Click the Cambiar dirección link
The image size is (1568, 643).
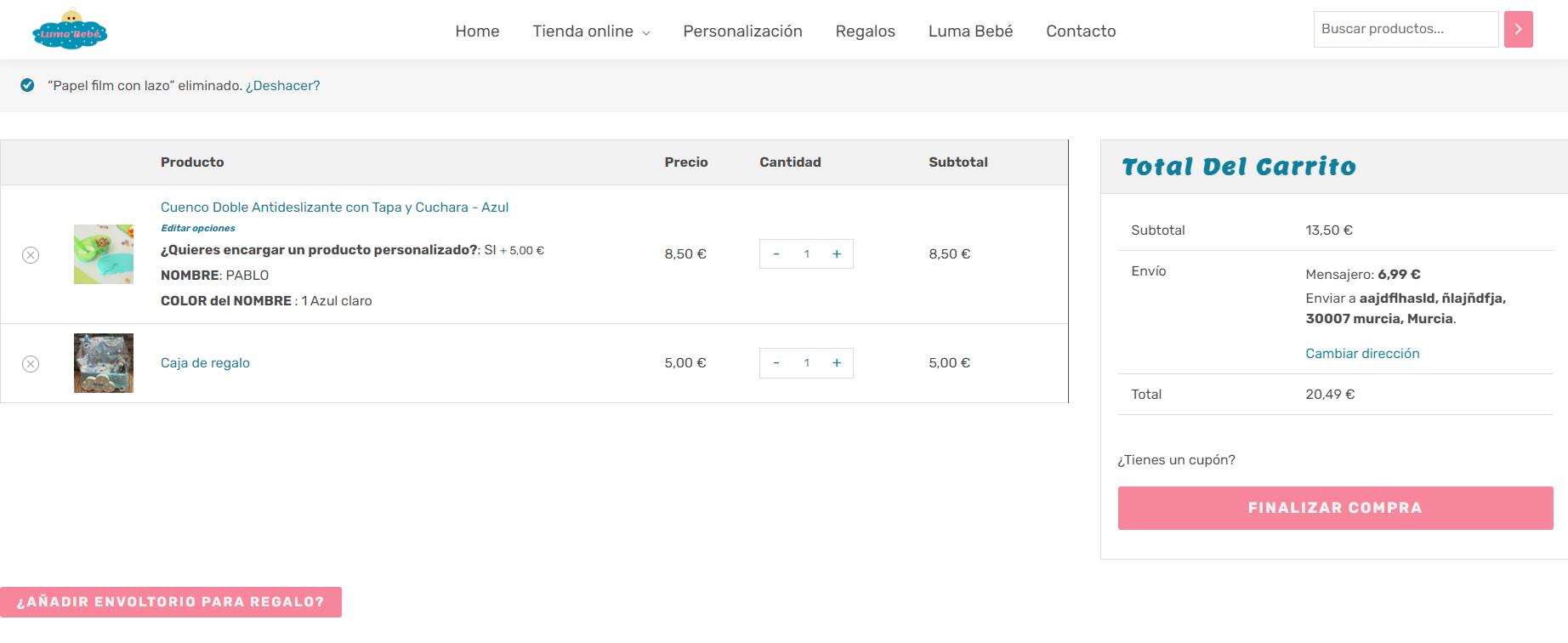(x=1362, y=354)
